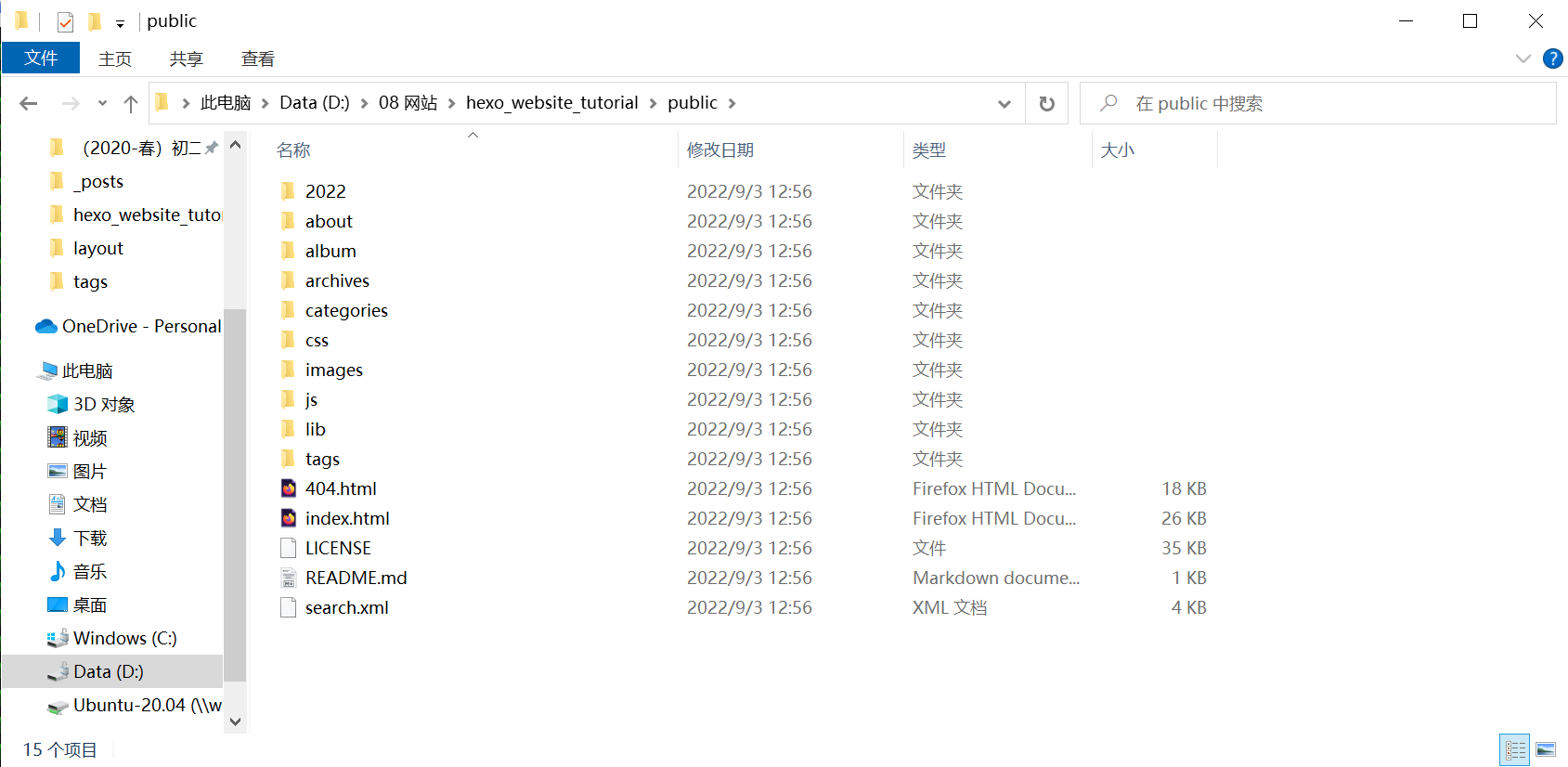Open the recent locations dropdown
This screenshot has width=1568, height=767.
pos(102,103)
